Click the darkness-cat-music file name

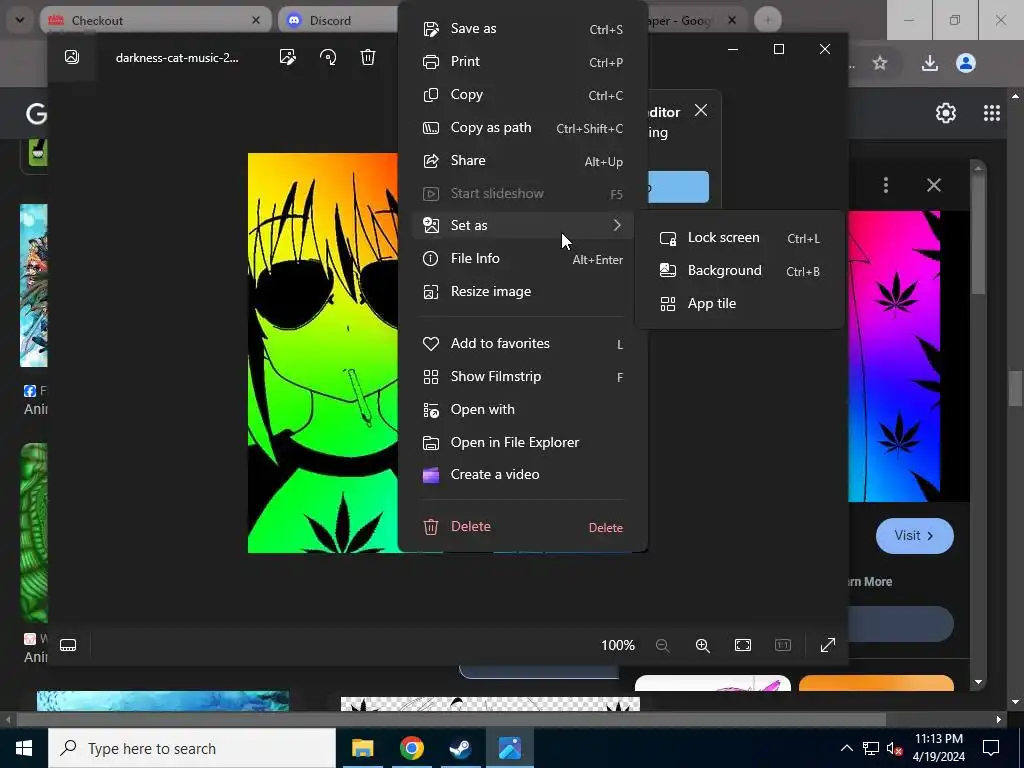(177, 57)
